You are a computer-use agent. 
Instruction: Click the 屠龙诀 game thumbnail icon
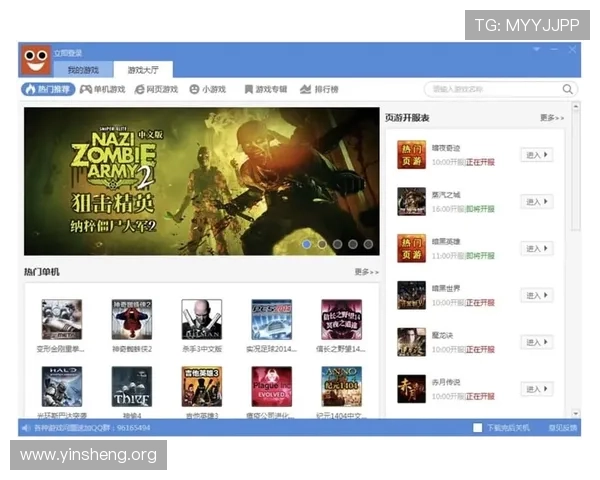tap(411, 342)
